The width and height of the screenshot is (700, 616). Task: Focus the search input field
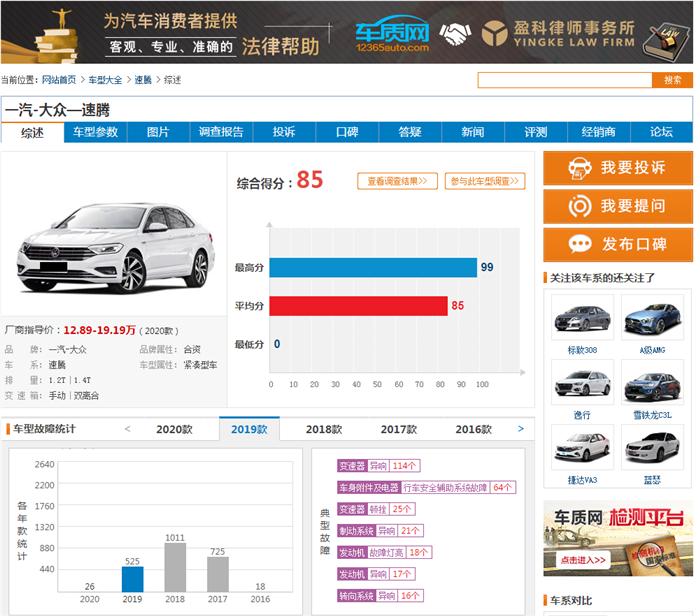pyautogui.click(x=565, y=80)
